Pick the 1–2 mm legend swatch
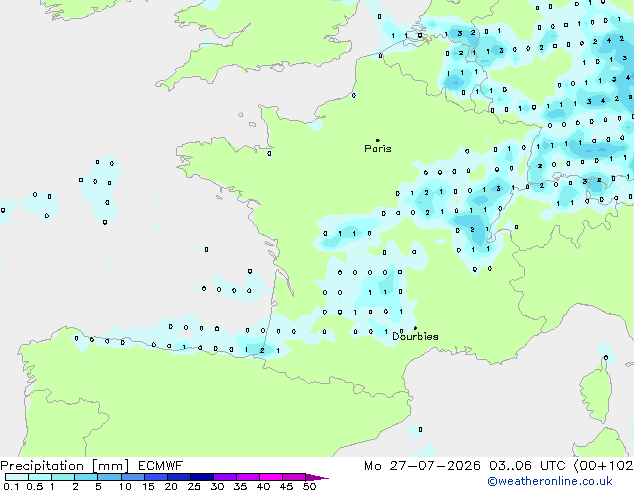Screen dimensions: 634x490 pyautogui.click(x=63, y=477)
